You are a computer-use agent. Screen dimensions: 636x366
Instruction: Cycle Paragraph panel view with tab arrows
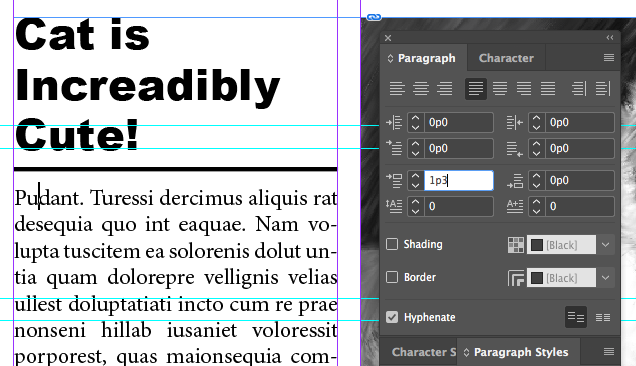tap(390, 58)
